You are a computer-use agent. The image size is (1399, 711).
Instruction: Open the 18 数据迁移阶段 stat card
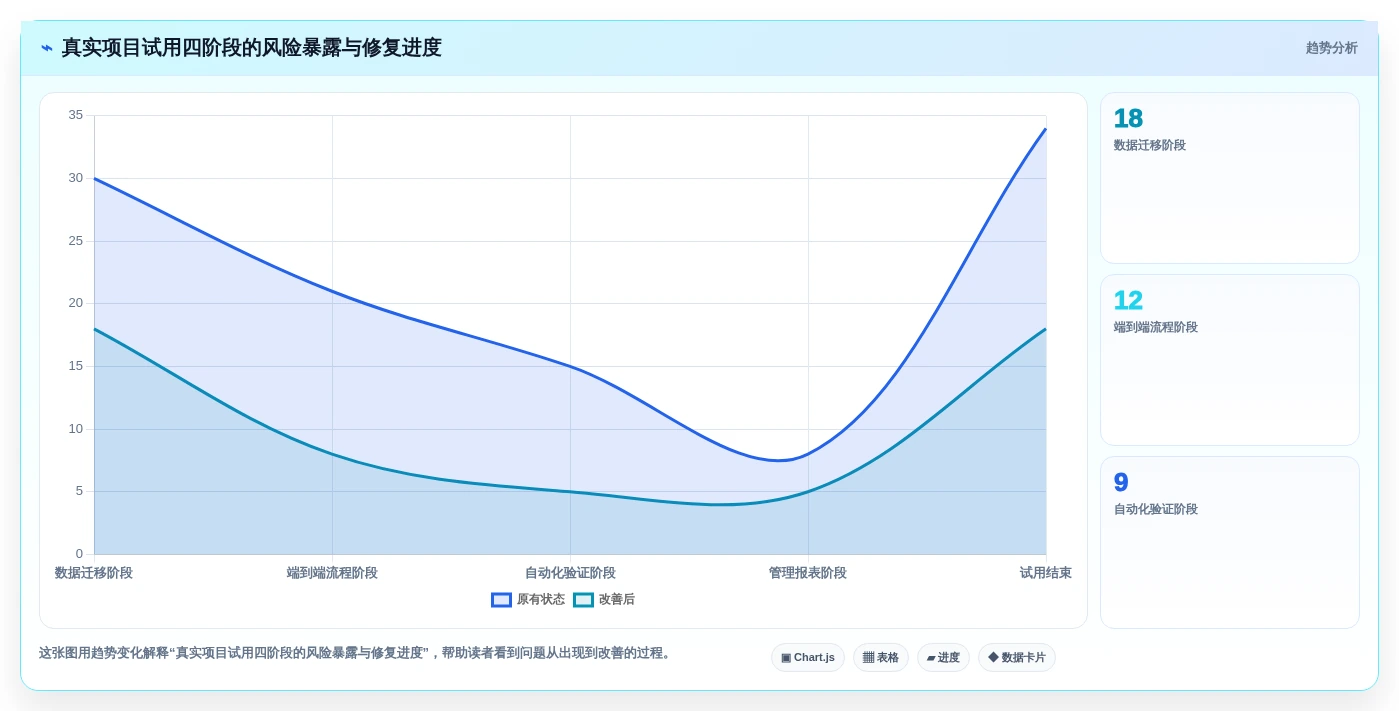coord(1230,178)
